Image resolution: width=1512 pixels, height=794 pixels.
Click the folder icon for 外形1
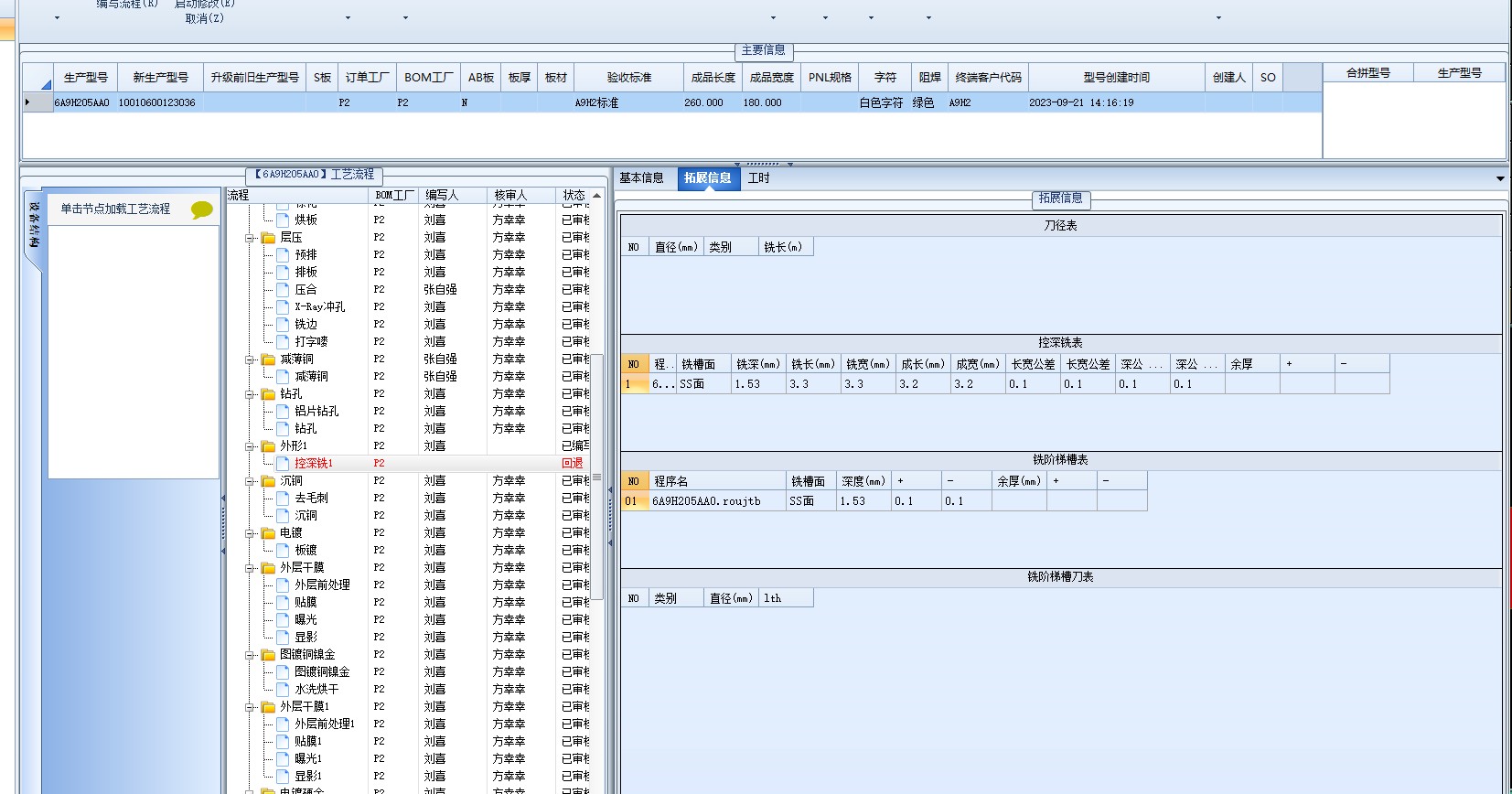[268, 446]
